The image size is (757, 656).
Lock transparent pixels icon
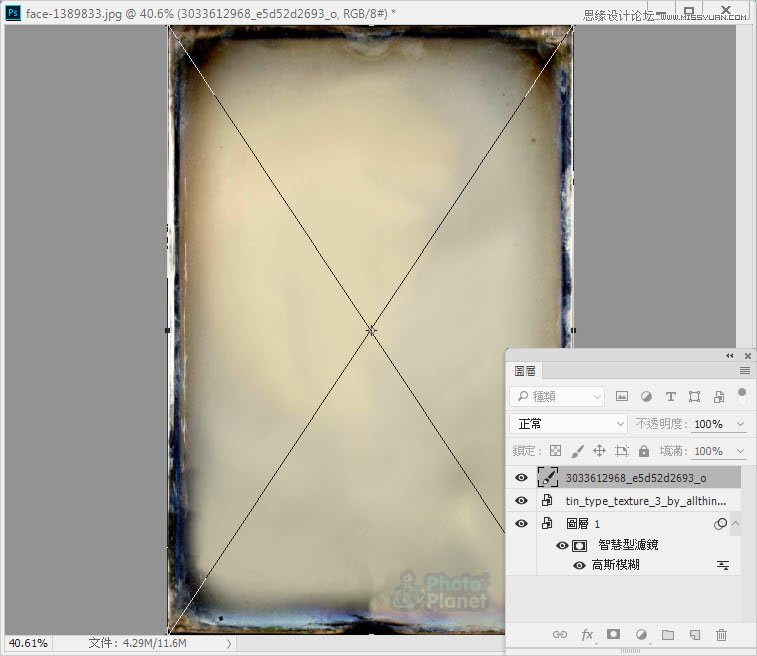pyautogui.click(x=556, y=451)
